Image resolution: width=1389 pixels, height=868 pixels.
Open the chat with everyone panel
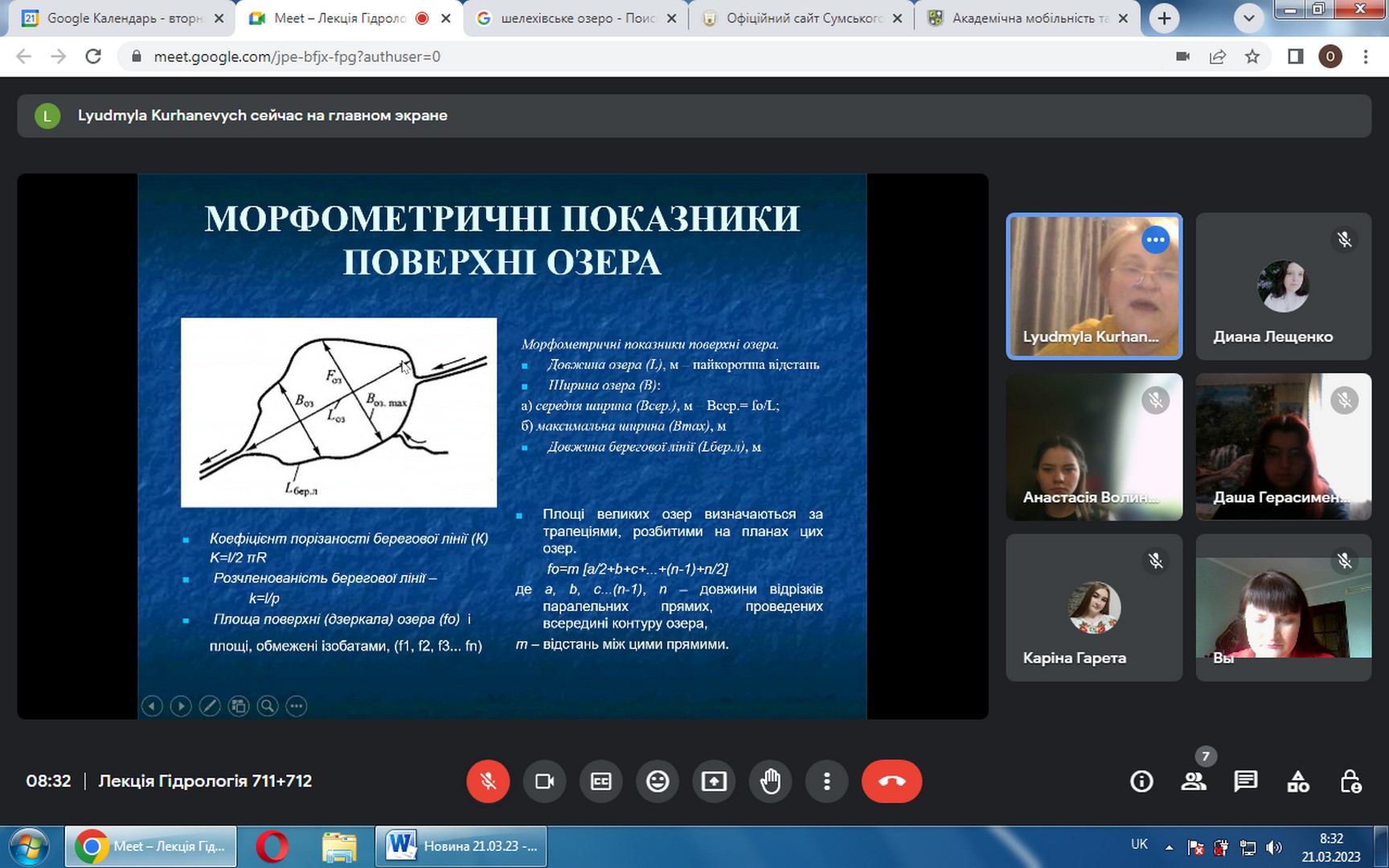pyautogui.click(x=1246, y=781)
